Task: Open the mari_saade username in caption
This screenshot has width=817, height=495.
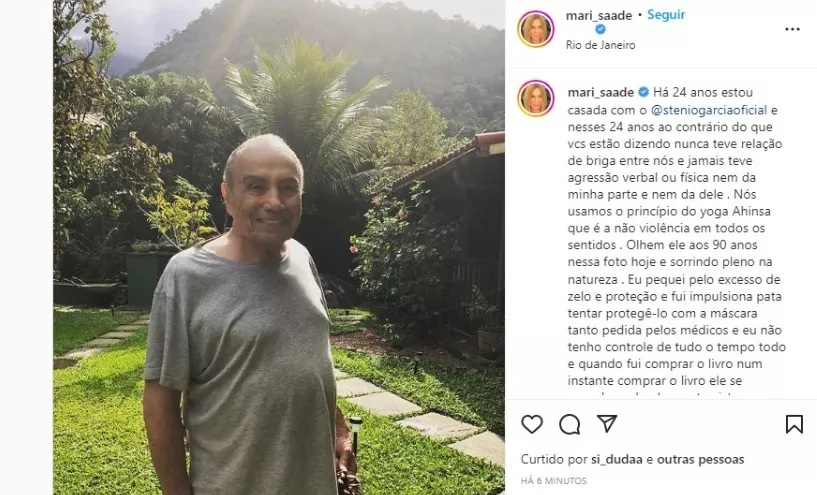Action: pos(601,92)
